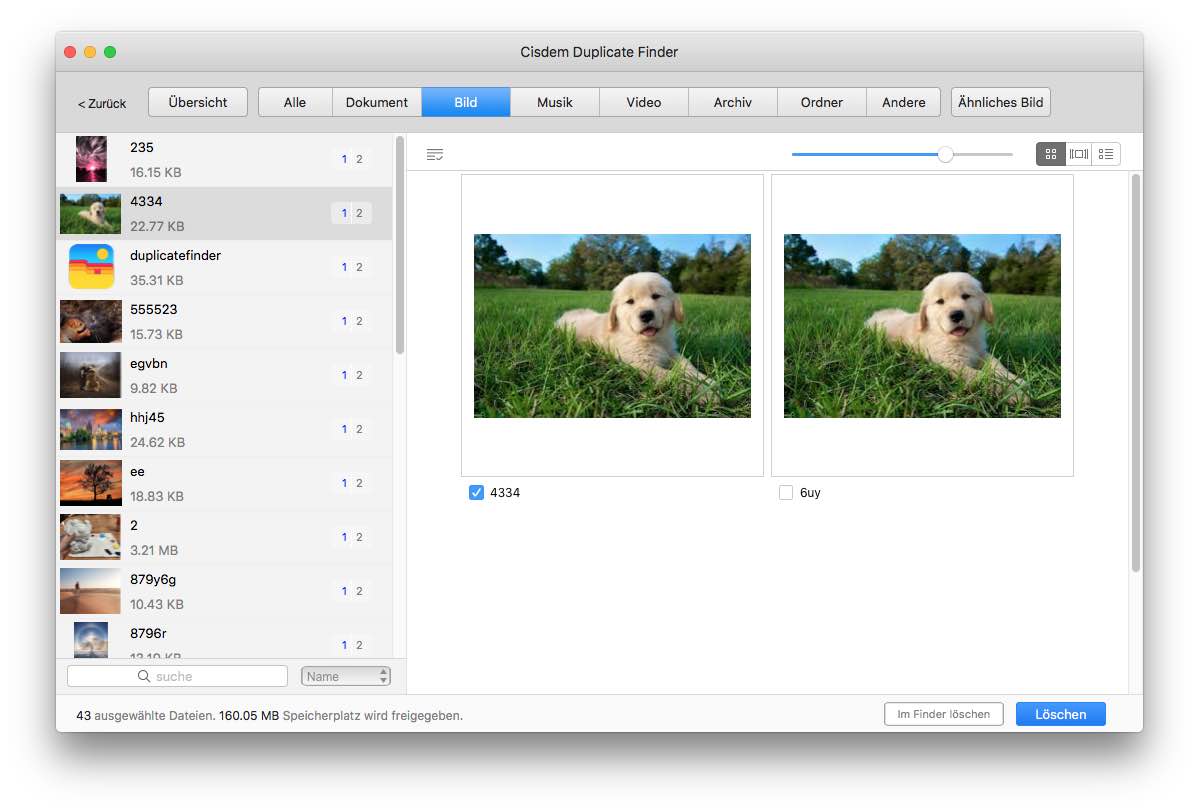The image size is (1199, 812).
Task: Select the hhj45 duplicate group thumbnail
Action: pos(91,429)
